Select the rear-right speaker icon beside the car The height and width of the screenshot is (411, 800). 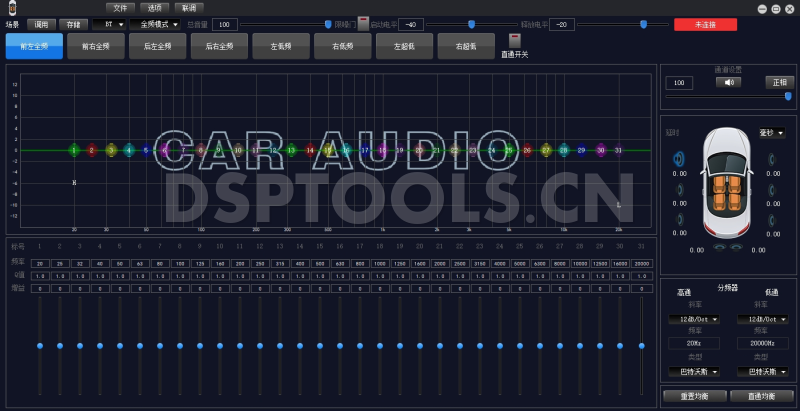(x=772, y=221)
